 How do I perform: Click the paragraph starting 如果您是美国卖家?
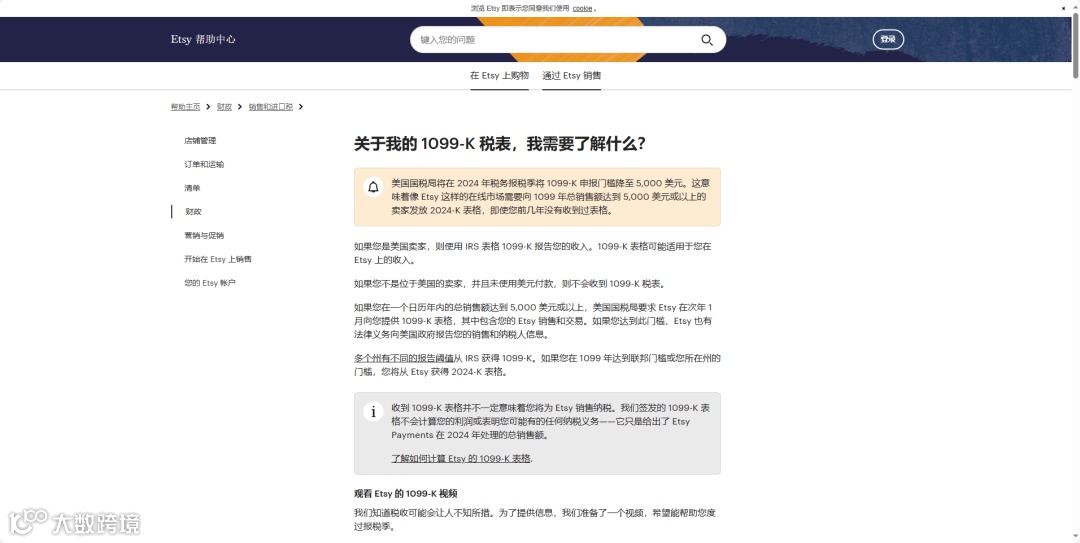(x=533, y=253)
